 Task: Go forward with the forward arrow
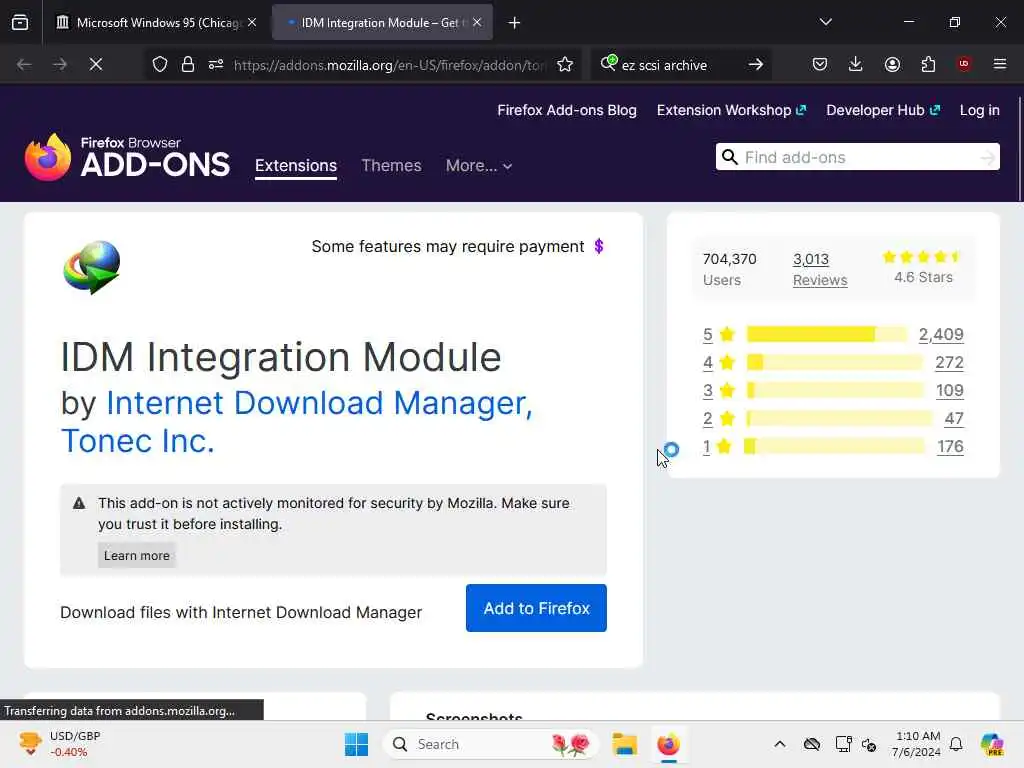point(60,64)
